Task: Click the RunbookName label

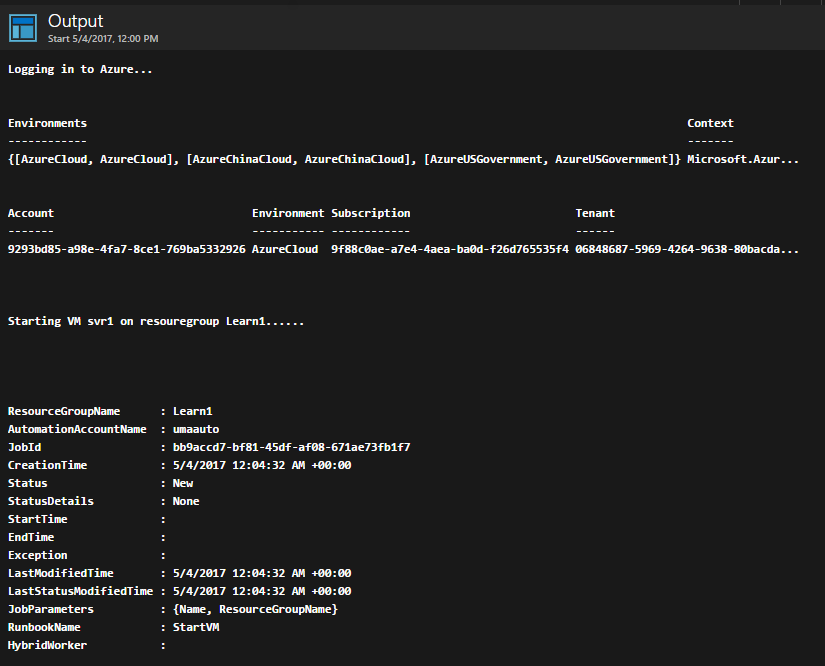Action: (x=44, y=627)
